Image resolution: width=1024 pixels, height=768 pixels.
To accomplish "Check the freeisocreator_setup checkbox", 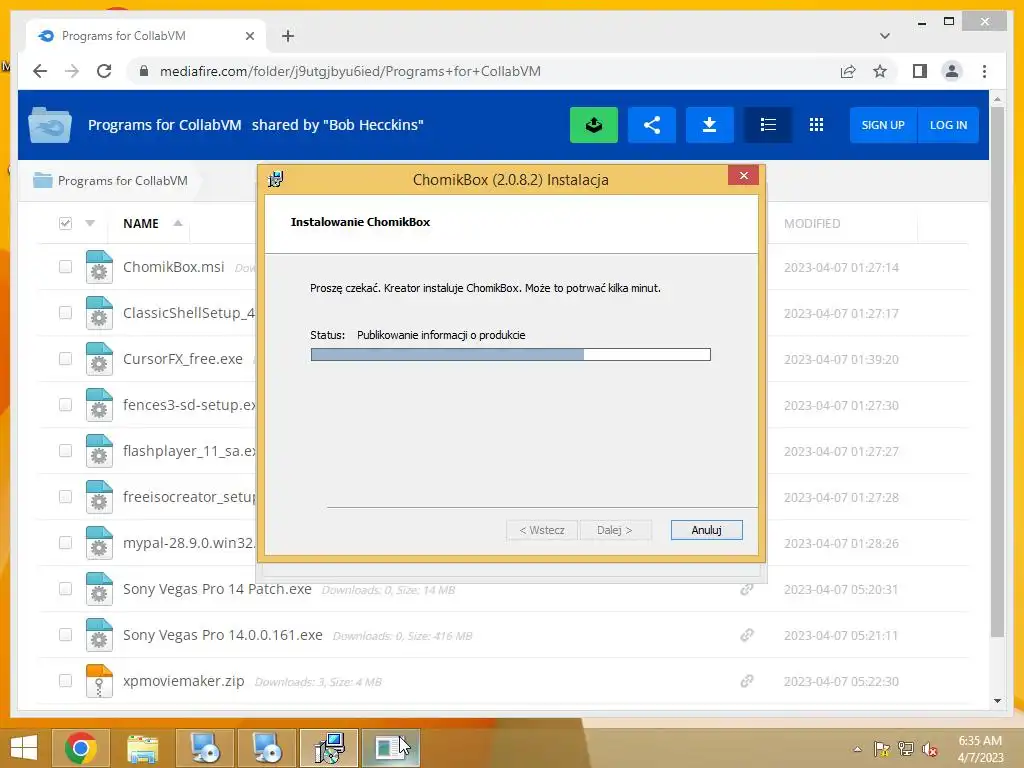I will tap(65, 497).
